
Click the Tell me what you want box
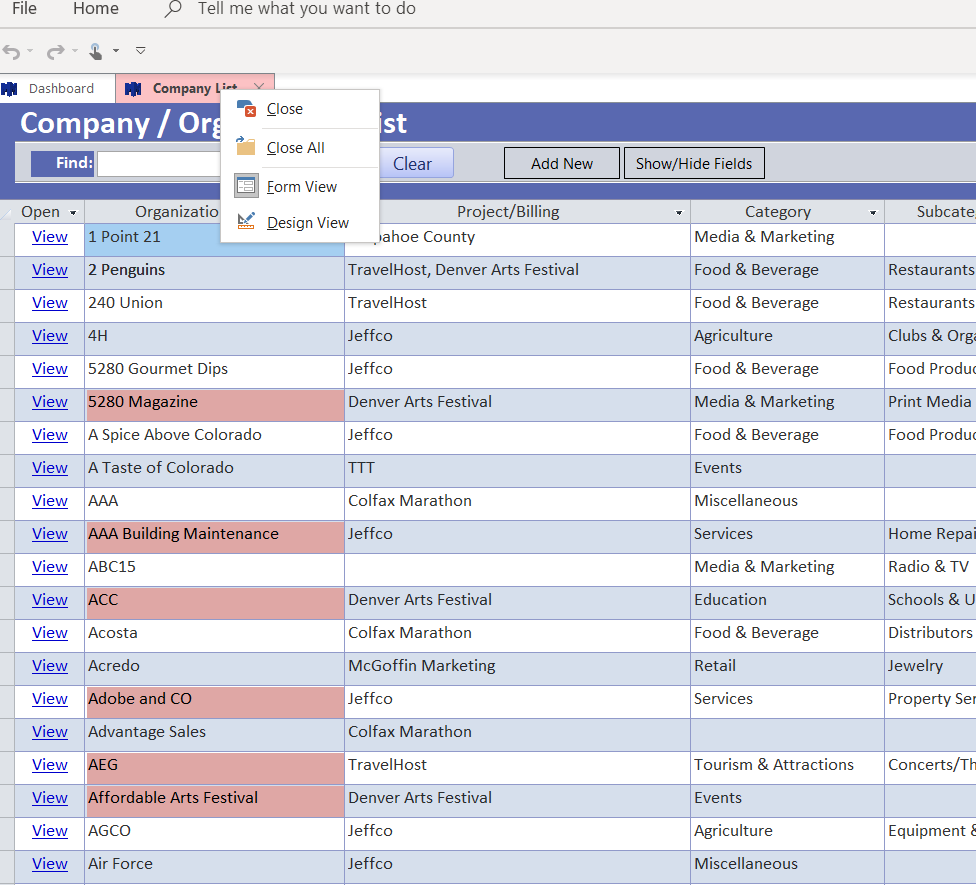coord(307,9)
